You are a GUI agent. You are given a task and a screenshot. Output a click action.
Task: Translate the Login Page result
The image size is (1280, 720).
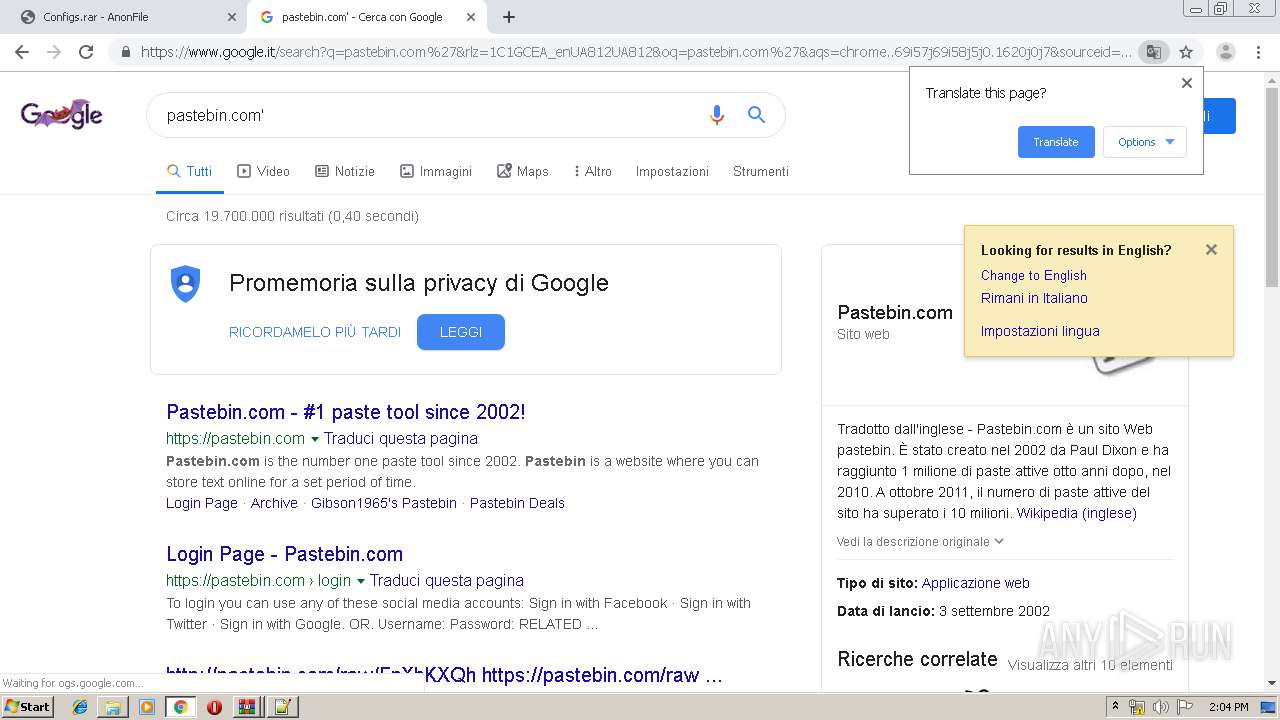(x=447, y=580)
